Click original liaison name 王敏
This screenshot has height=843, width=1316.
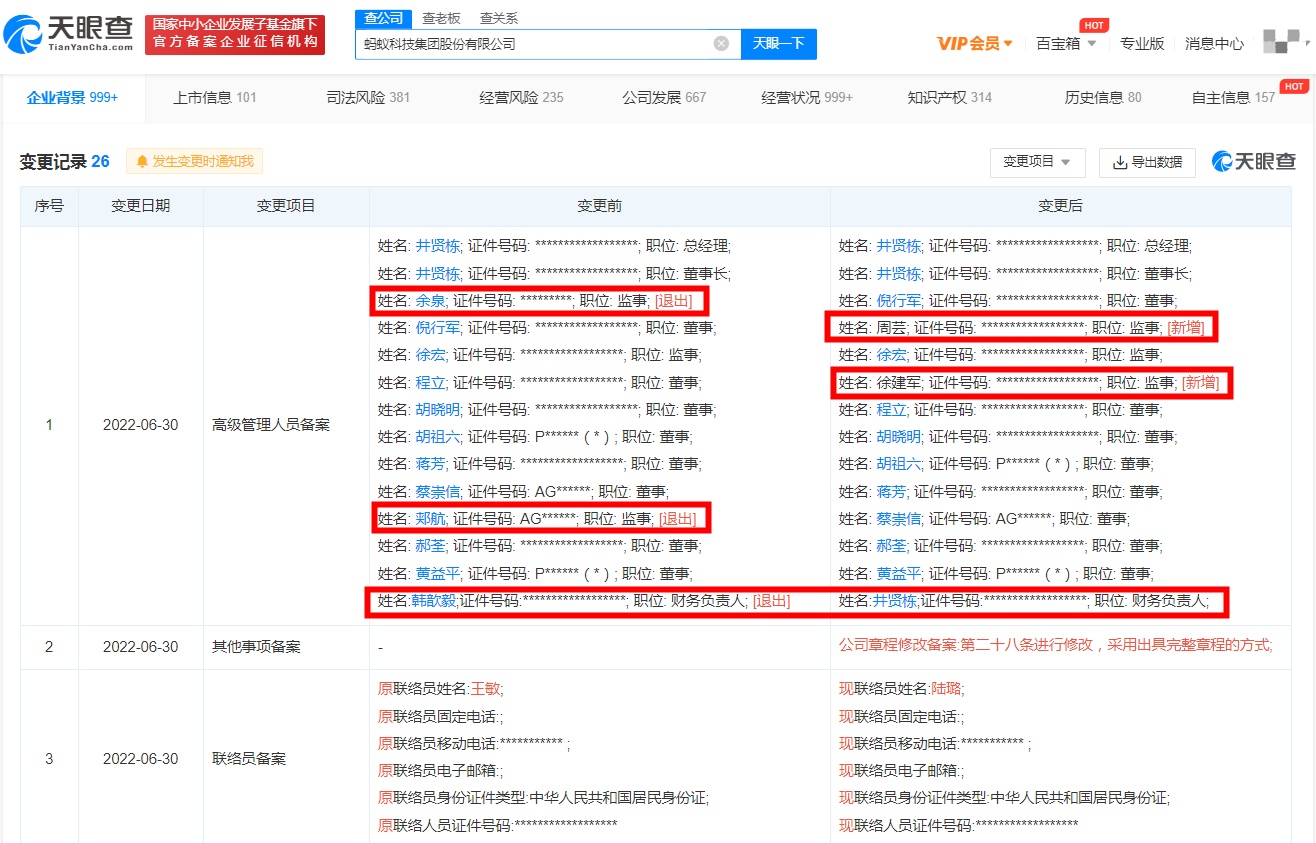click(x=484, y=689)
